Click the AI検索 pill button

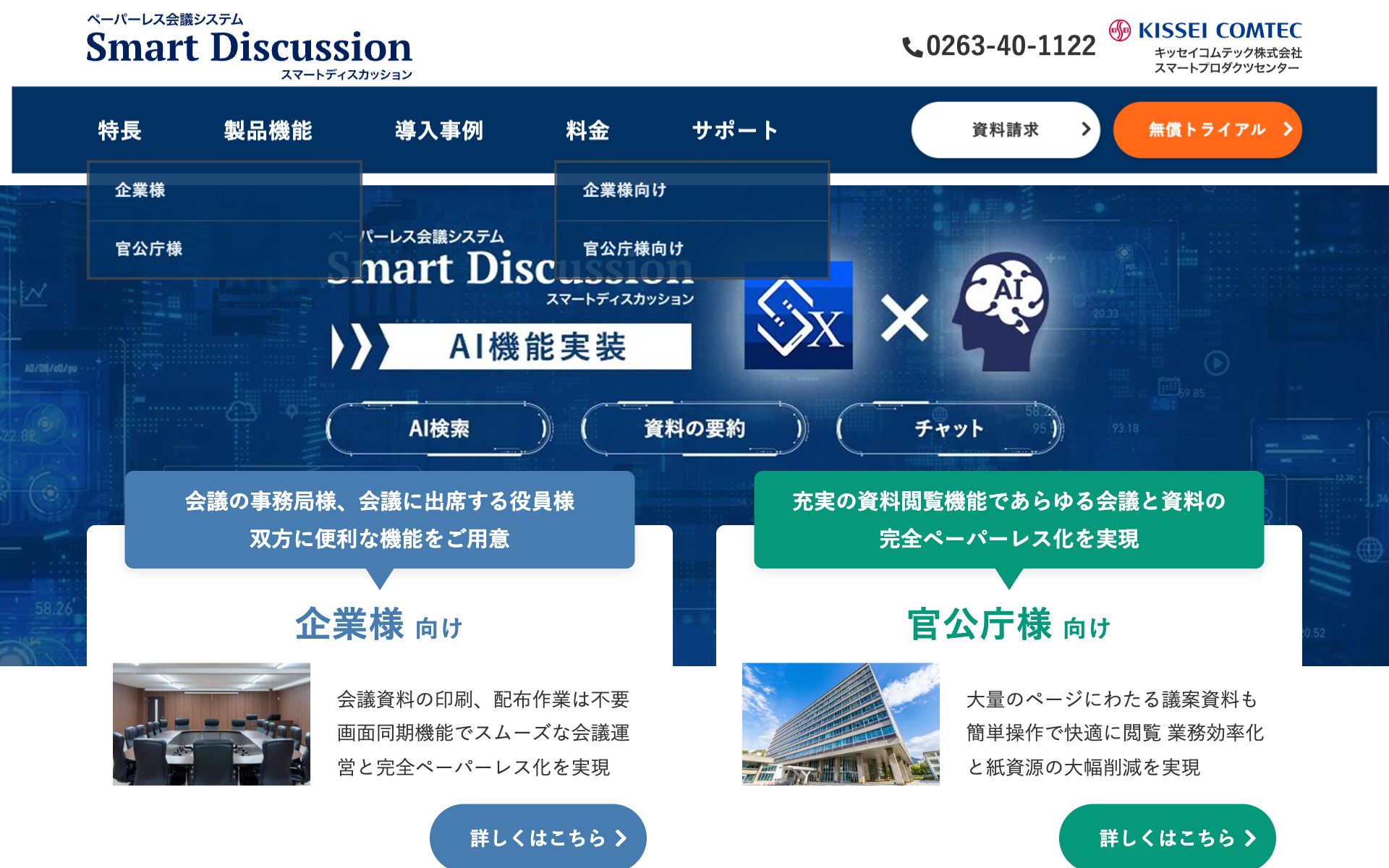[x=439, y=429]
